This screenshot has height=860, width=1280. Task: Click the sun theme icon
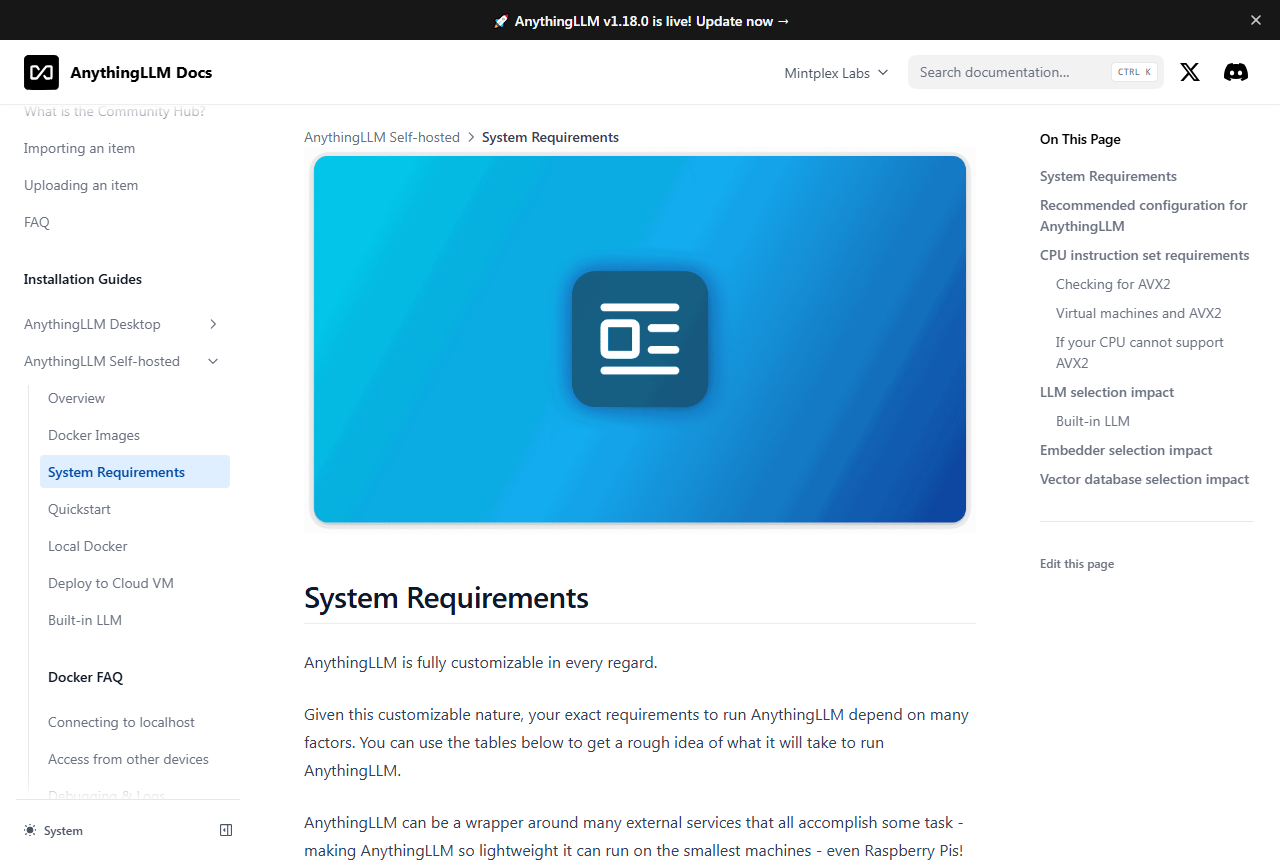tap(30, 831)
